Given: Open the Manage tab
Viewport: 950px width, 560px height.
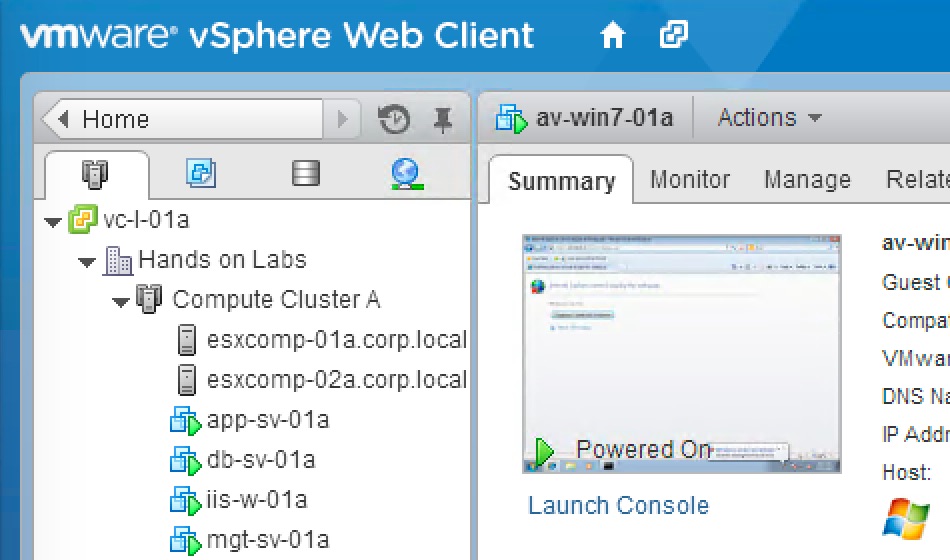Looking at the screenshot, I should click(808, 179).
